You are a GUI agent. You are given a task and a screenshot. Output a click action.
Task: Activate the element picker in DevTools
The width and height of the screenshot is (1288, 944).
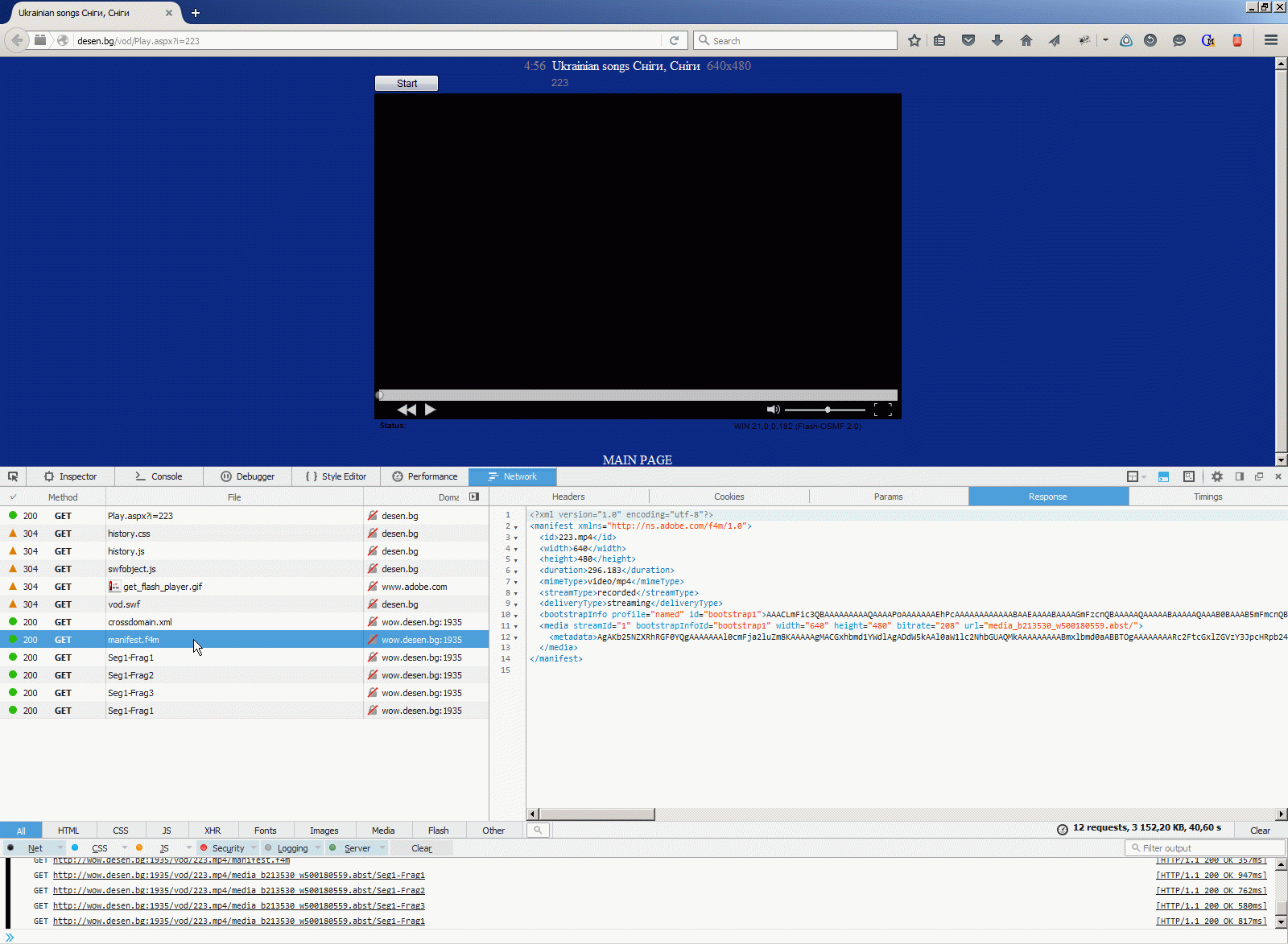13,476
